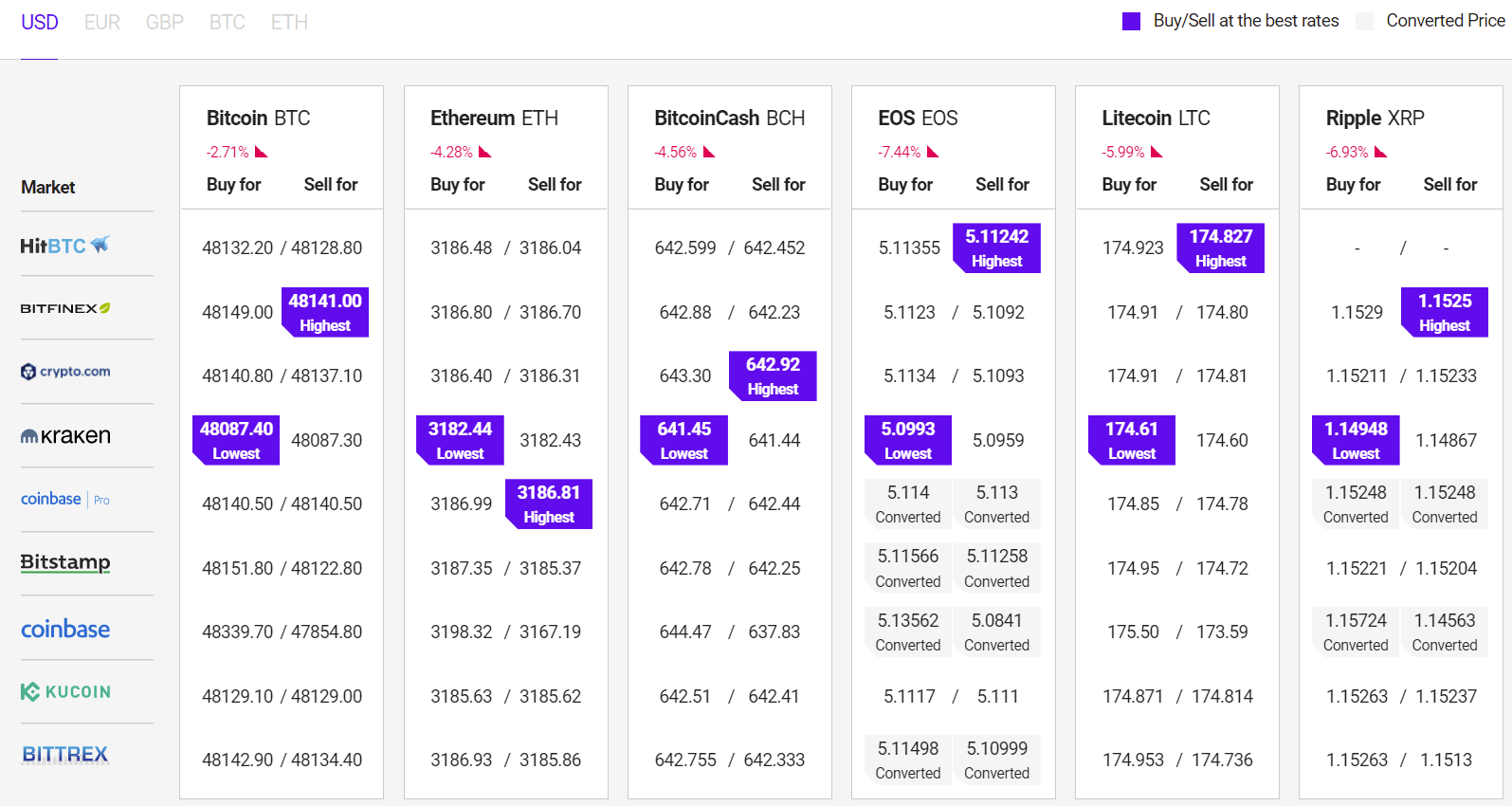The width and height of the screenshot is (1512, 806).
Task: Click HitBTC BitcoinCash buy price 642.599
Action: pyautogui.click(x=685, y=247)
